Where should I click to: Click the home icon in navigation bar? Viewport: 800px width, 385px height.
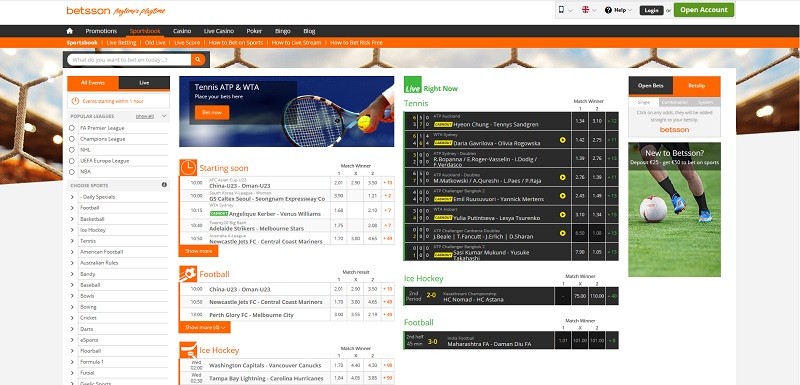(x=70, y=31)
